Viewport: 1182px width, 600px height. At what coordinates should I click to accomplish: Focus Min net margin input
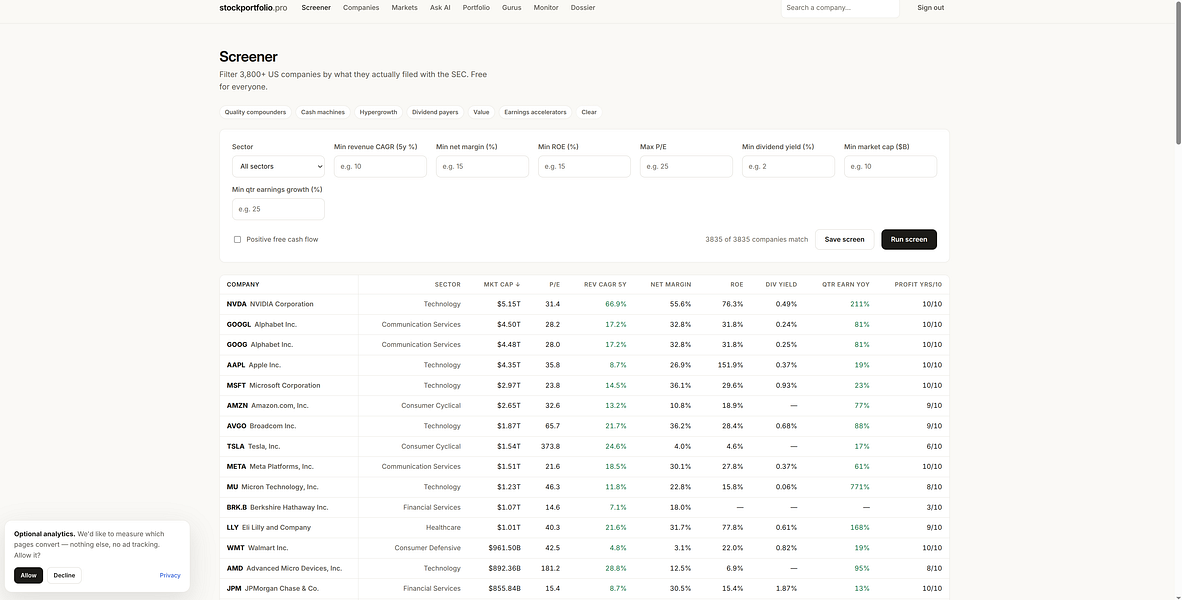pos(482,167)
